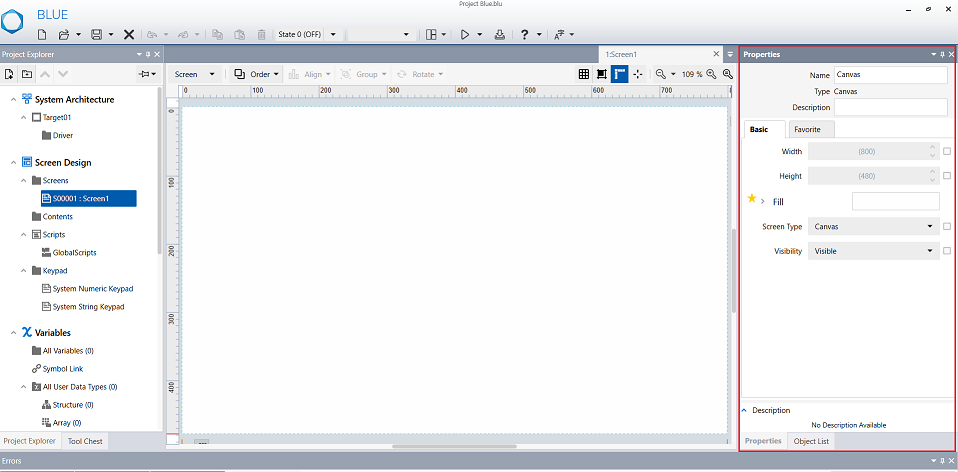The width and height of the screenshot is (958, 472).
Task: Click the star favorite icon beside Fill
Action: [x=752, y=200]
